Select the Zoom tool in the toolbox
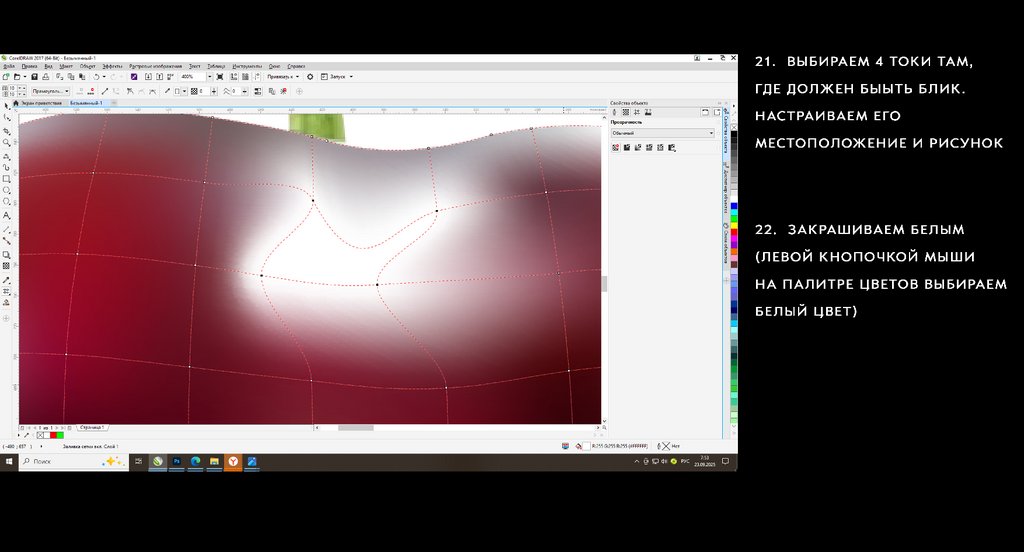 6,142
